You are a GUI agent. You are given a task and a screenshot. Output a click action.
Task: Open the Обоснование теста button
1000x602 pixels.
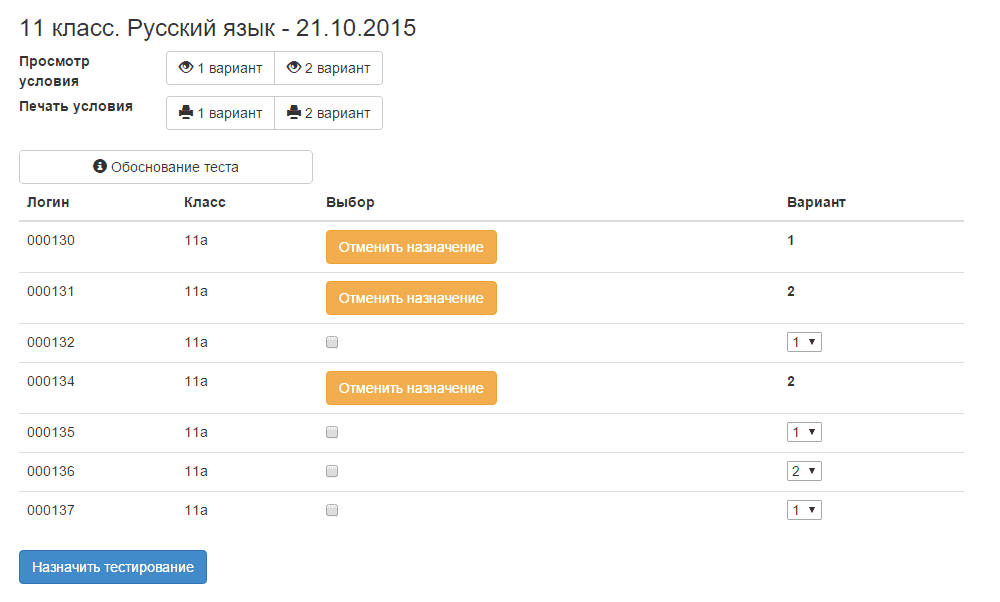[x=166, y=167]
